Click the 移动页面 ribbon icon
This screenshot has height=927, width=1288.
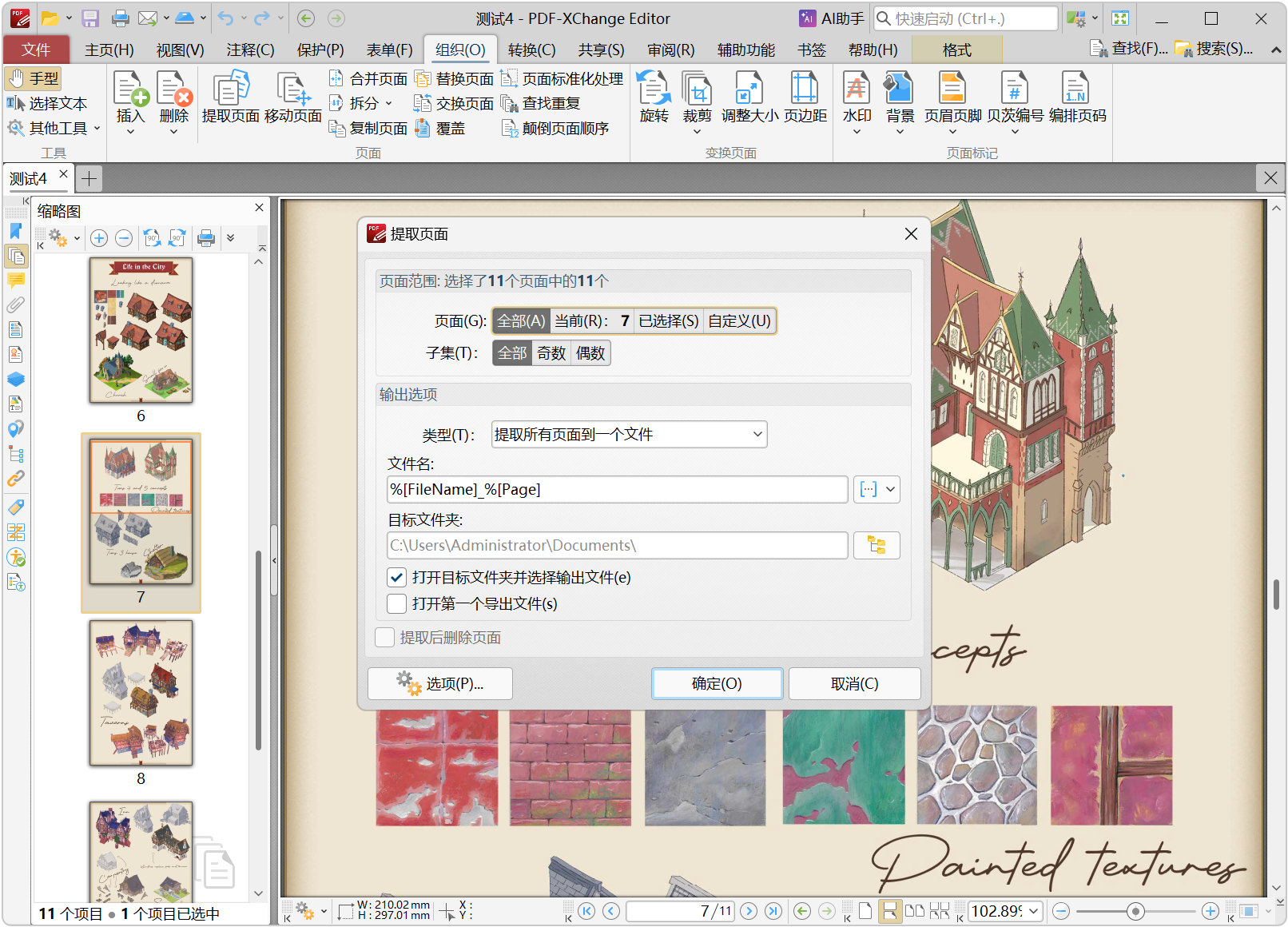(293, 97)
